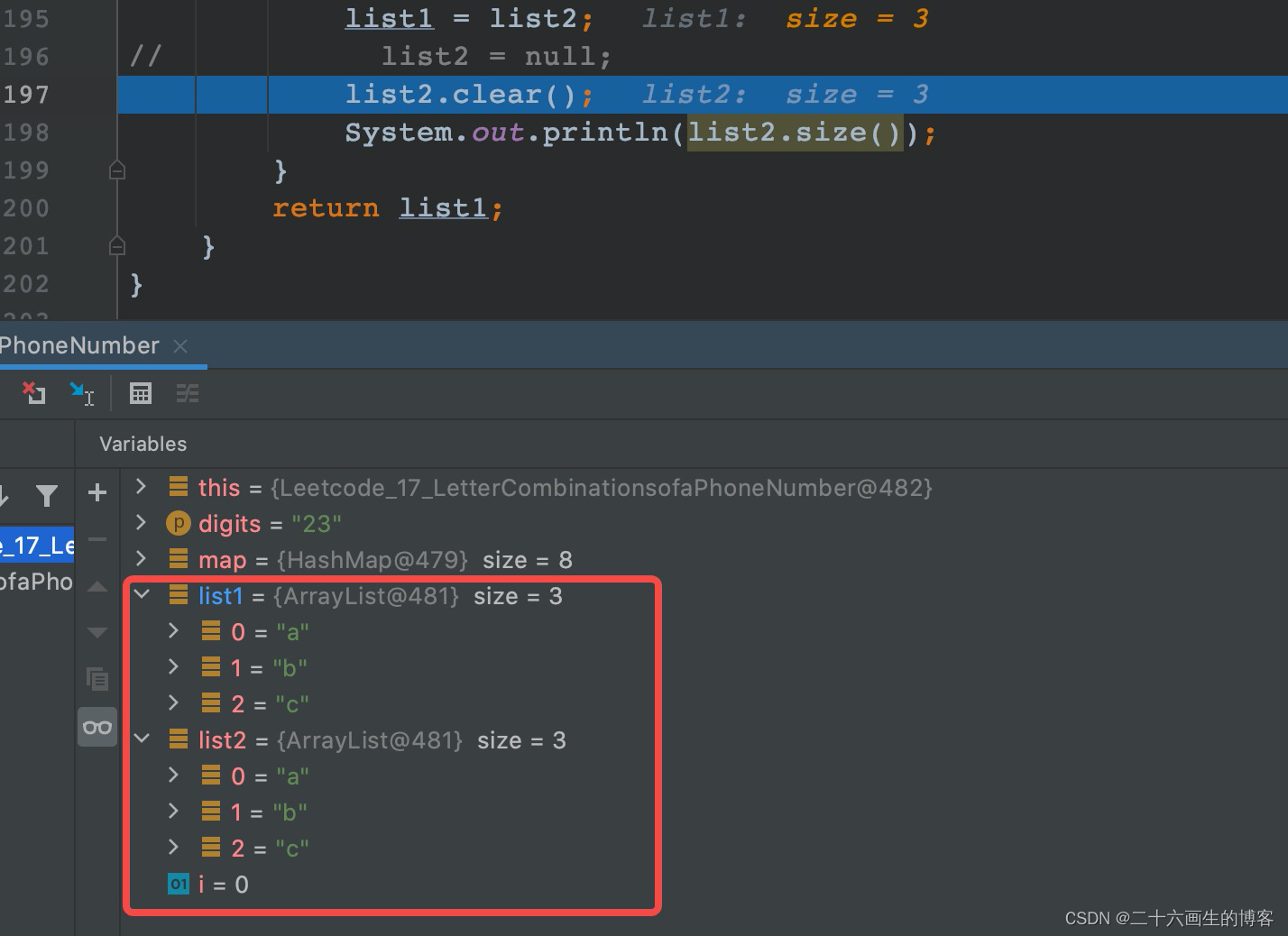Toggle the glasses show-watches icon
1288x936 pixels.
(97, 726)
